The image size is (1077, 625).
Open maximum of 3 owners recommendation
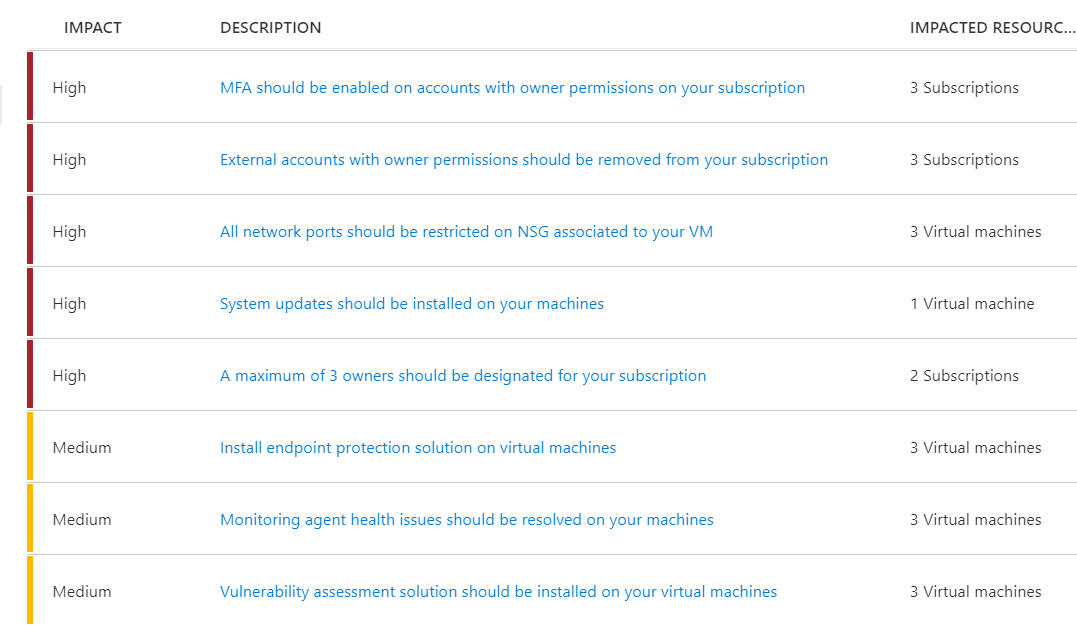pyautogui.click(x=463, y=376)
